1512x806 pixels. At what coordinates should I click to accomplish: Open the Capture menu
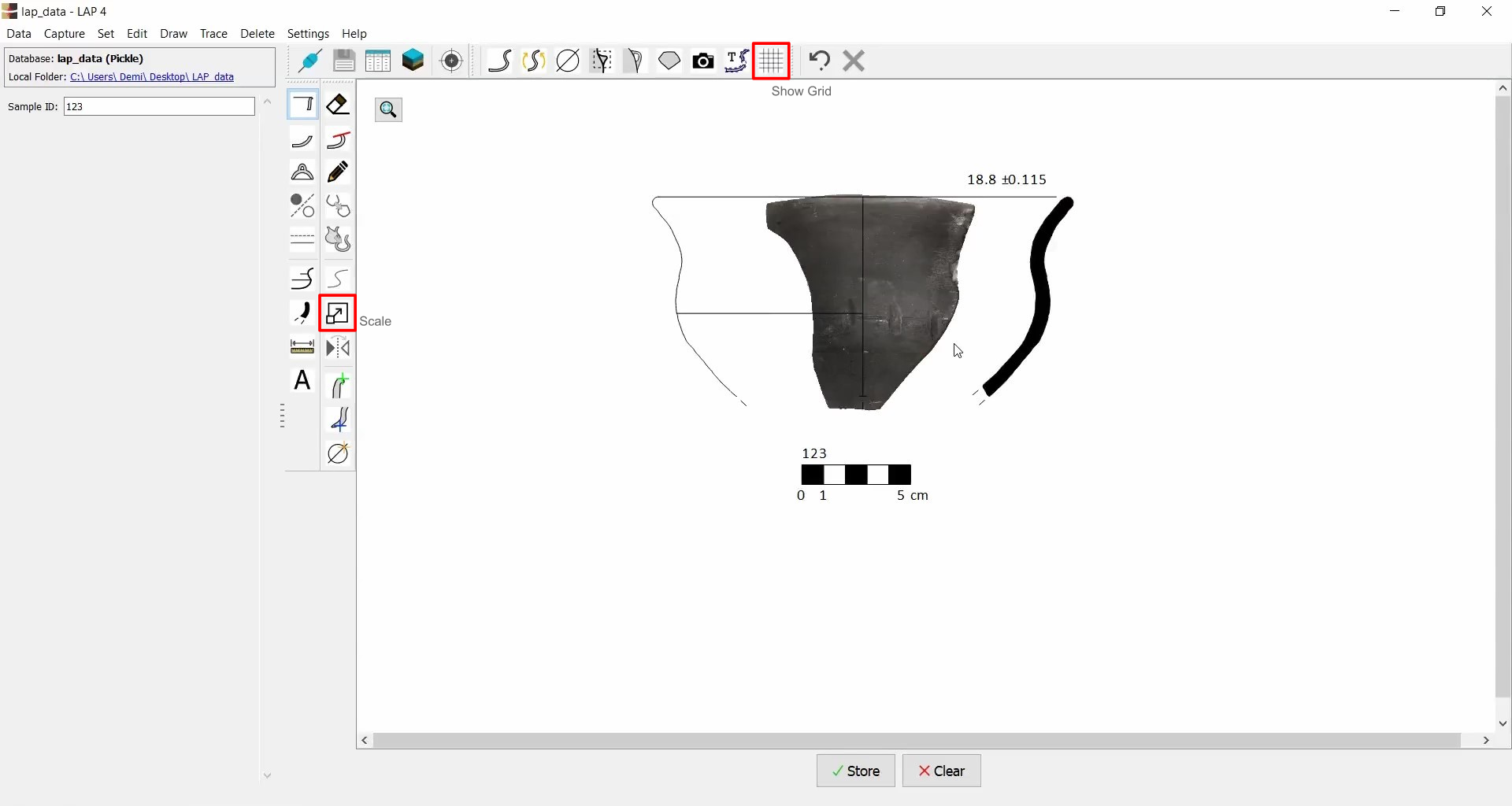tap(65, 34)
